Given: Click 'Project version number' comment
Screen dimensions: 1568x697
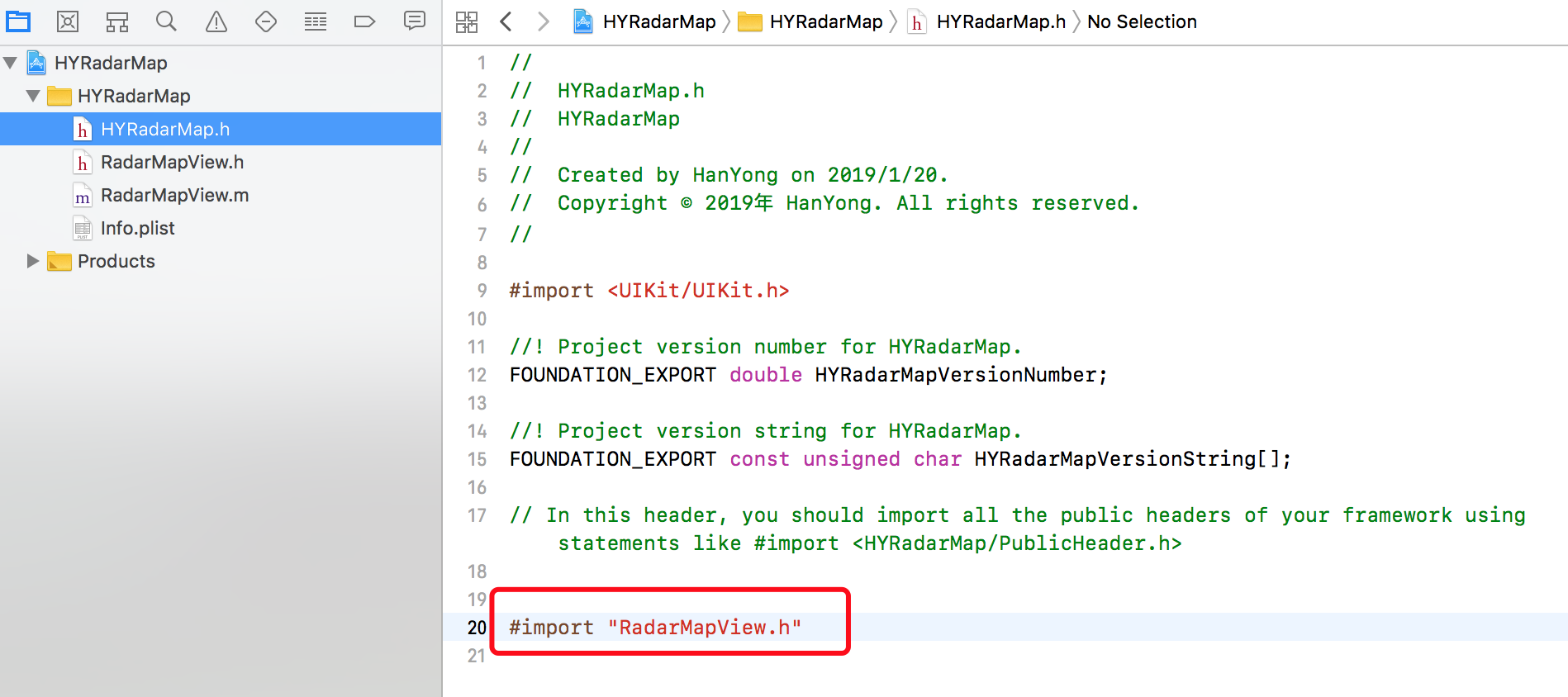Looking at the screenshot, I should [x=766, y=347].
